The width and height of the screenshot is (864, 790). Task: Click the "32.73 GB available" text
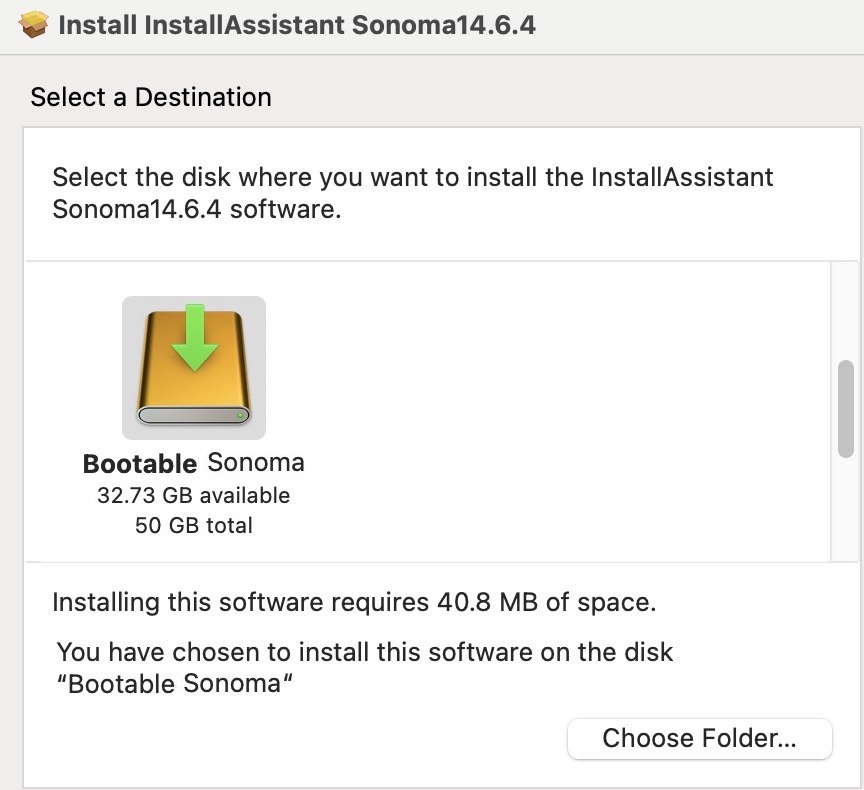click(x=194, y=496)
